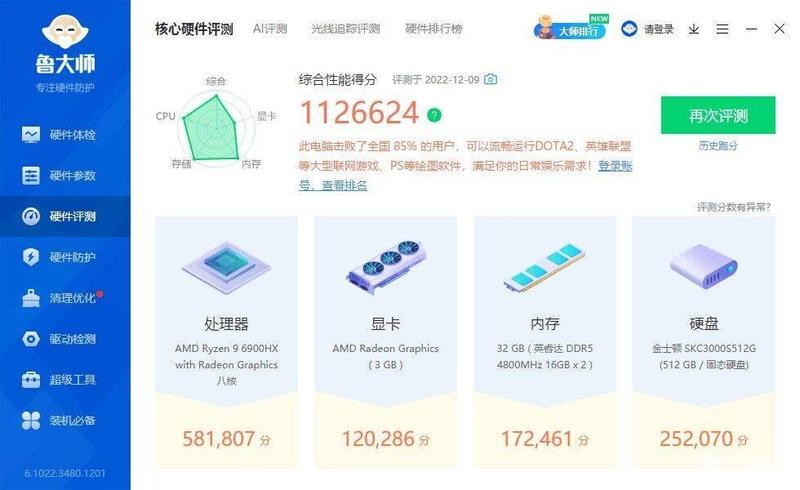Viewport: 800px width, 490px height.
Task: Open the 大师排行 ranking badge
Action: point(570,28)
